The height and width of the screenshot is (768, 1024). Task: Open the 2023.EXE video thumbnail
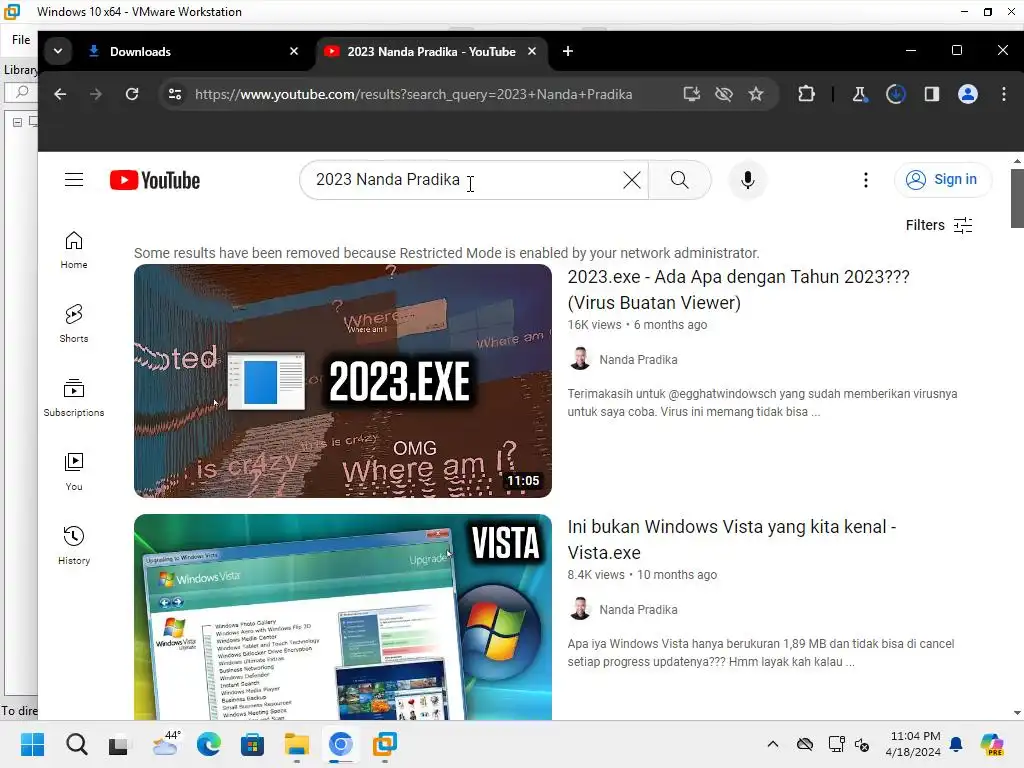[343, 381]
